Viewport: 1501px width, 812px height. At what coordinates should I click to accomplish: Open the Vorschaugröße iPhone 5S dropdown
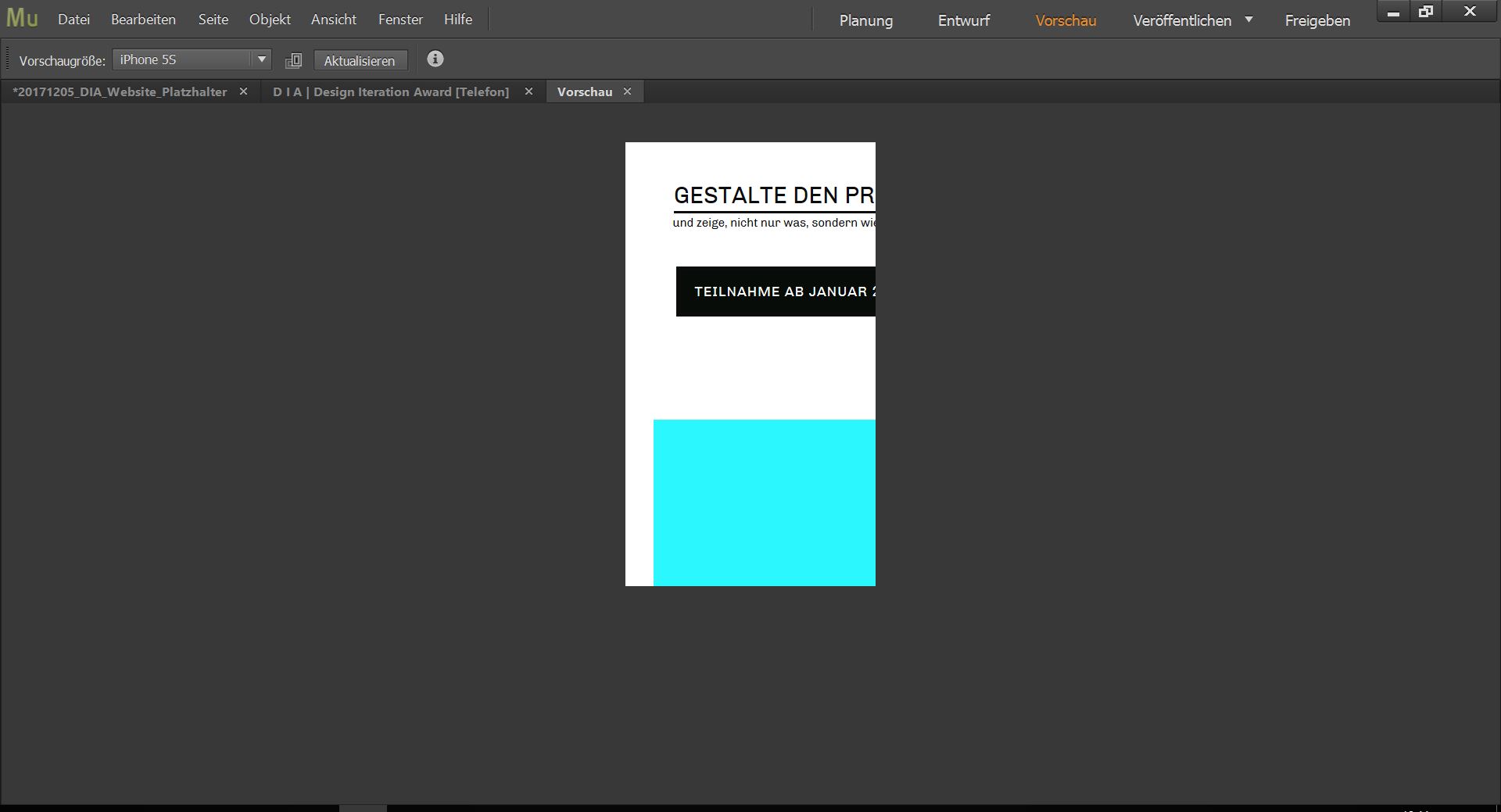click(x=192, y=59)
